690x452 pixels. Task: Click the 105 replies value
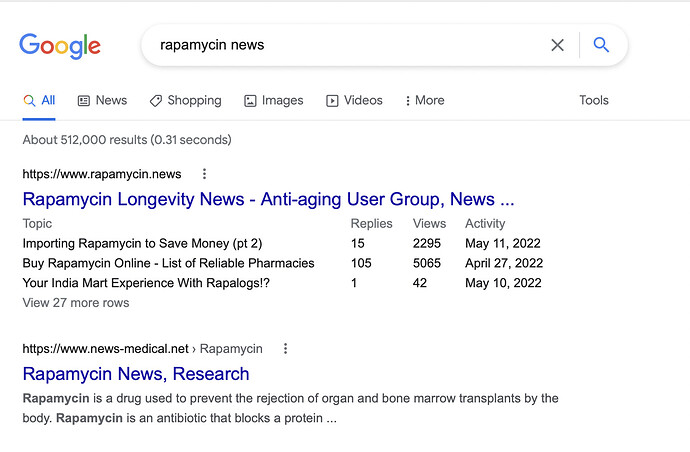tap(361, 263)
